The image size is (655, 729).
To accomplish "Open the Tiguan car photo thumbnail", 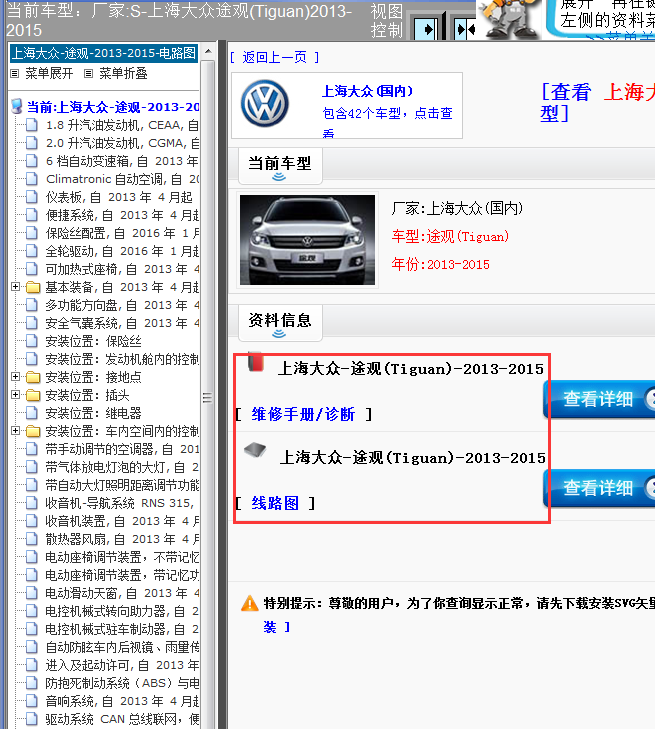I will 307,240.
